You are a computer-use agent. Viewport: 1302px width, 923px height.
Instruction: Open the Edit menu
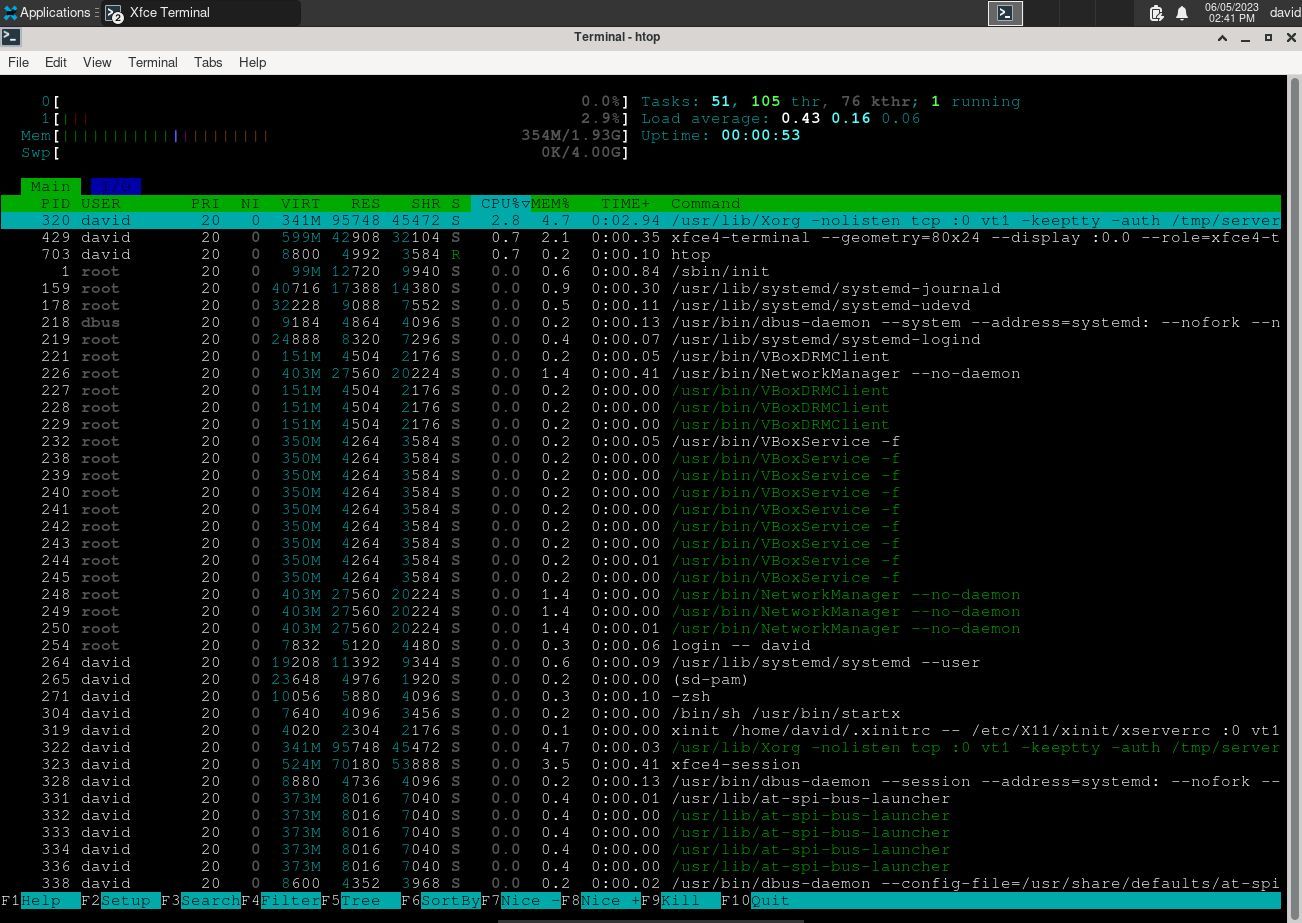pos(56,62)
